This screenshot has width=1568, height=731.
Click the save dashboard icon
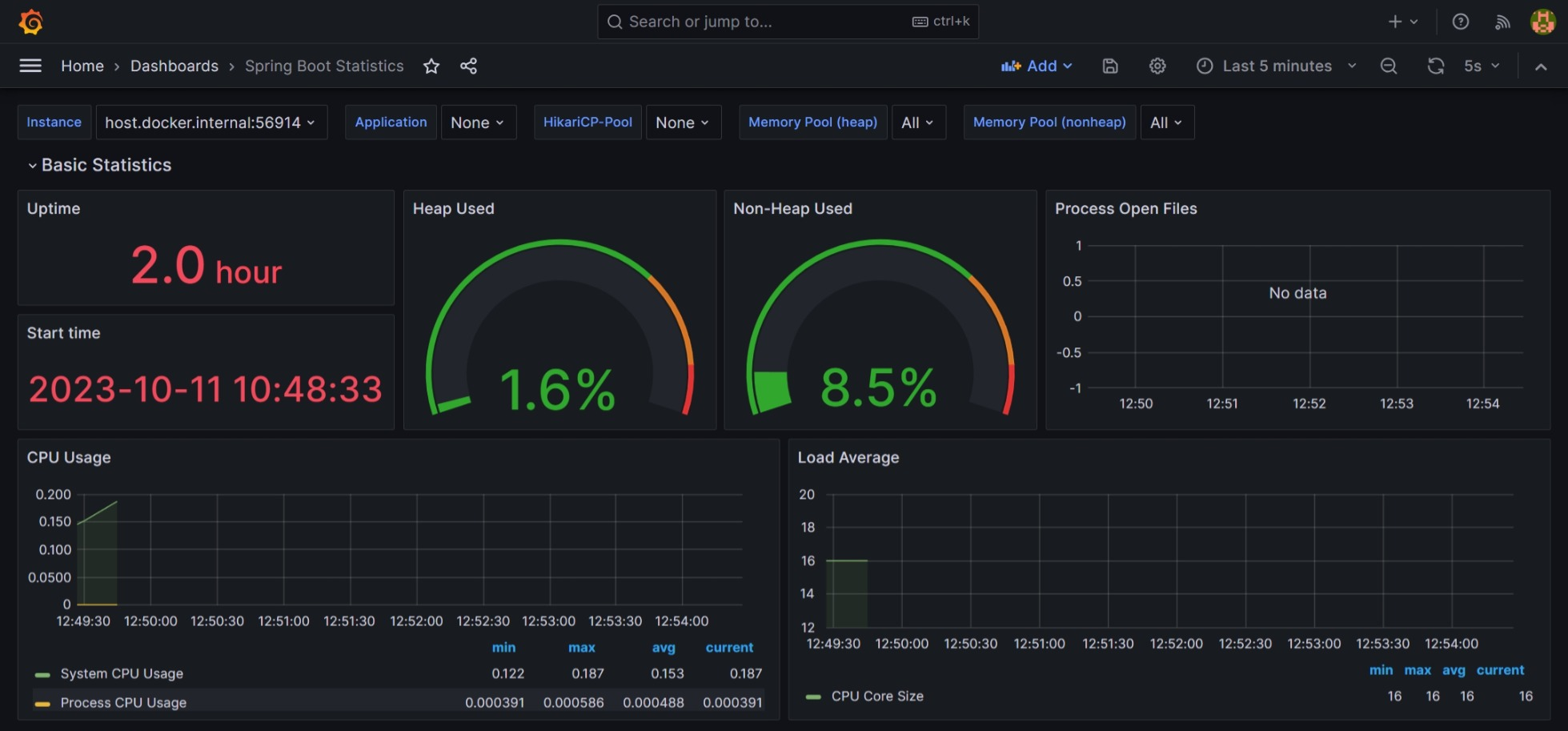coord(1110,66)
